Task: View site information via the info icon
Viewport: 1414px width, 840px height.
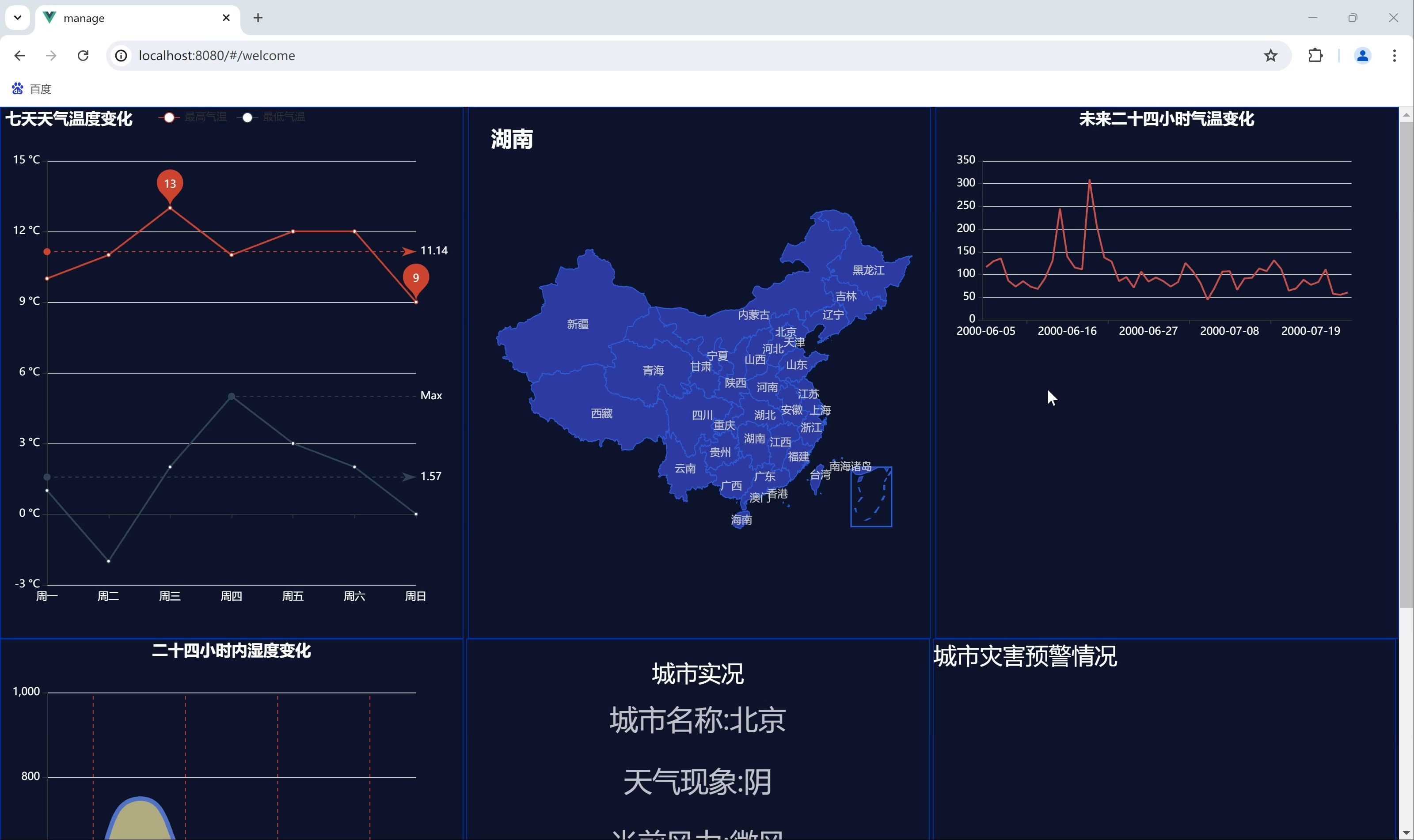Action: coord(120,55)
